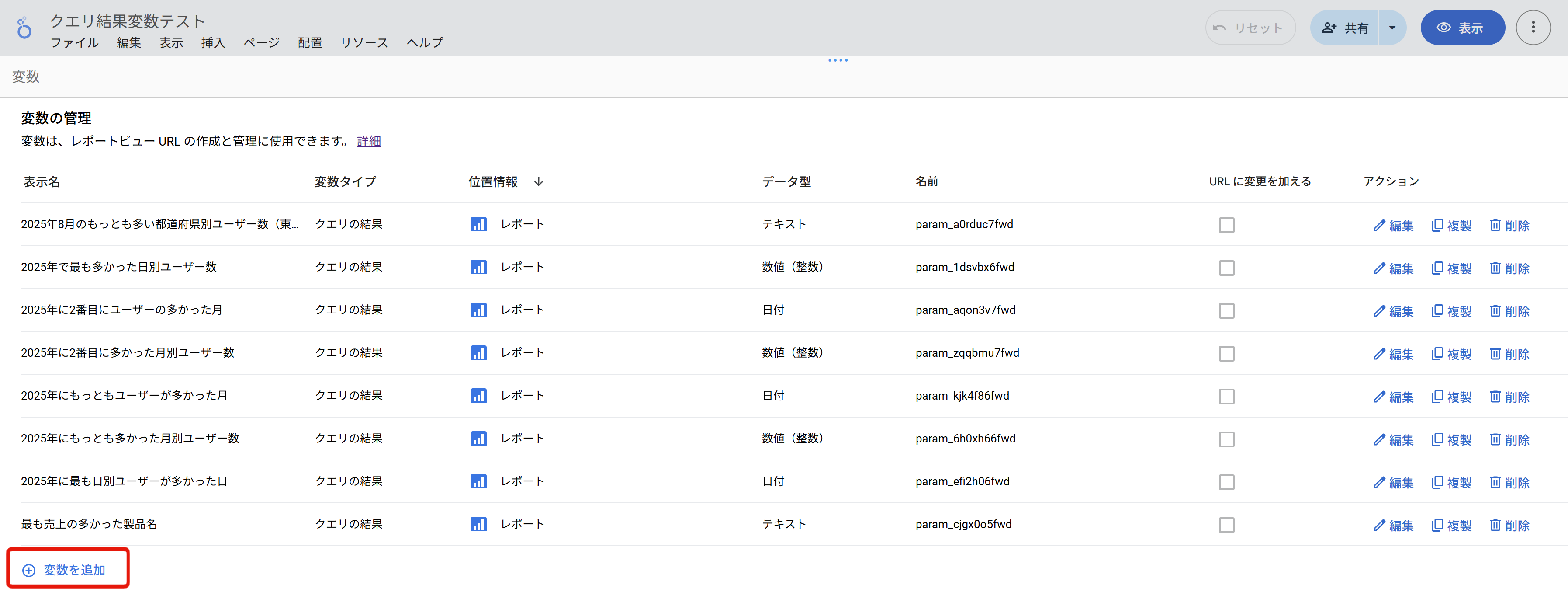Expand the 共有 dropdown arrow

coord(1391,28)
